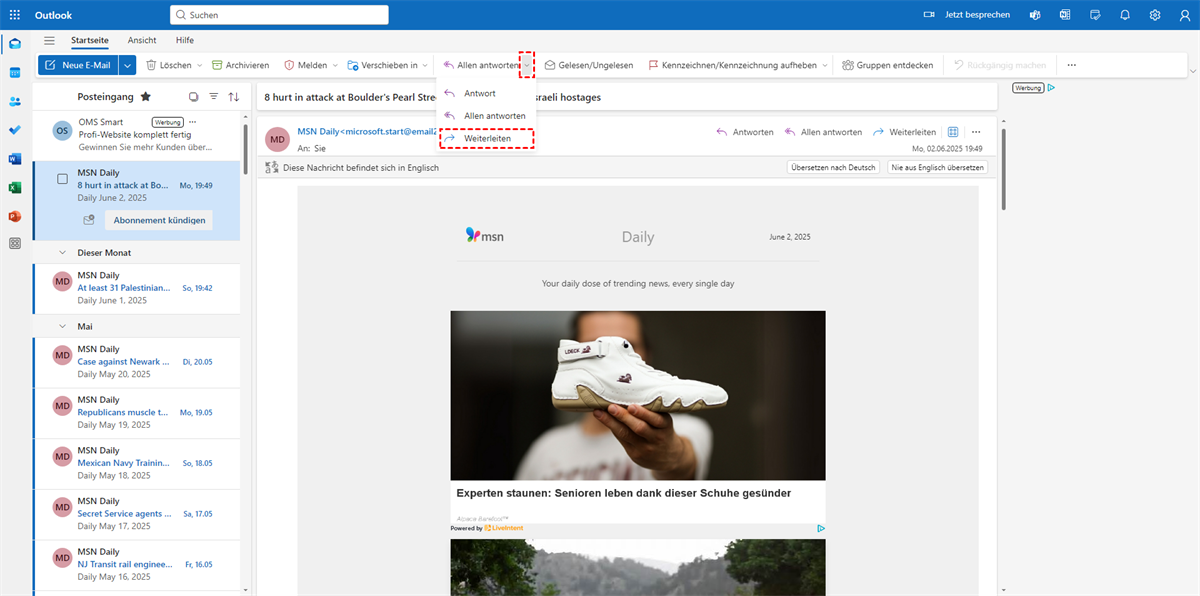Toggle the navigation pane hamburger

point(49,40)
